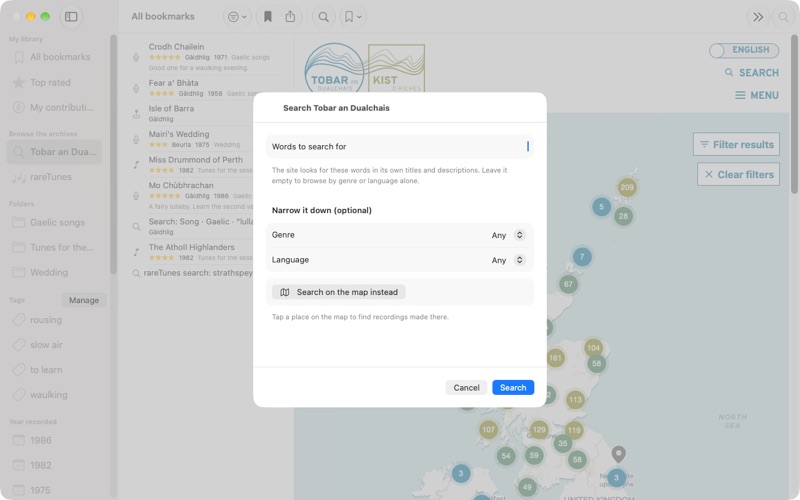Toggle the sidebar panel icon
This screenshot has height=500, width=800.
[x=71, y=17]
